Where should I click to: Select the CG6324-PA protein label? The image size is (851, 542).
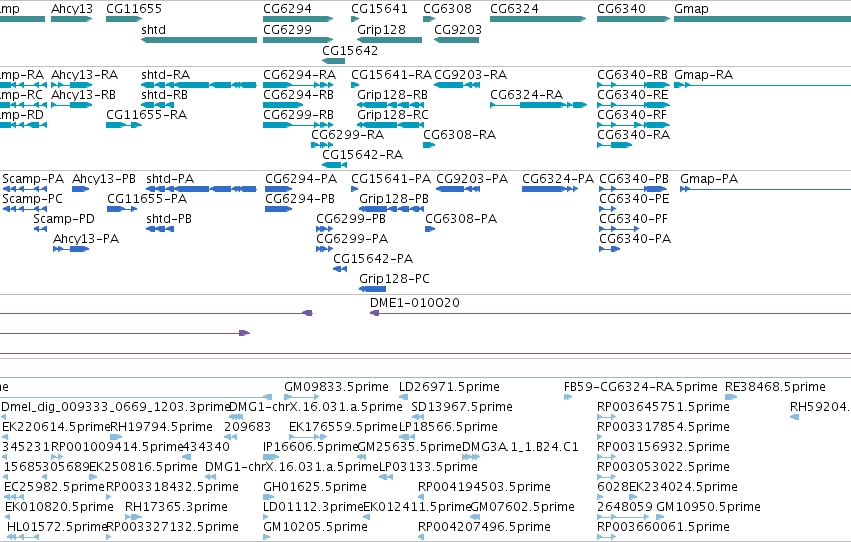tap(558, 178)
